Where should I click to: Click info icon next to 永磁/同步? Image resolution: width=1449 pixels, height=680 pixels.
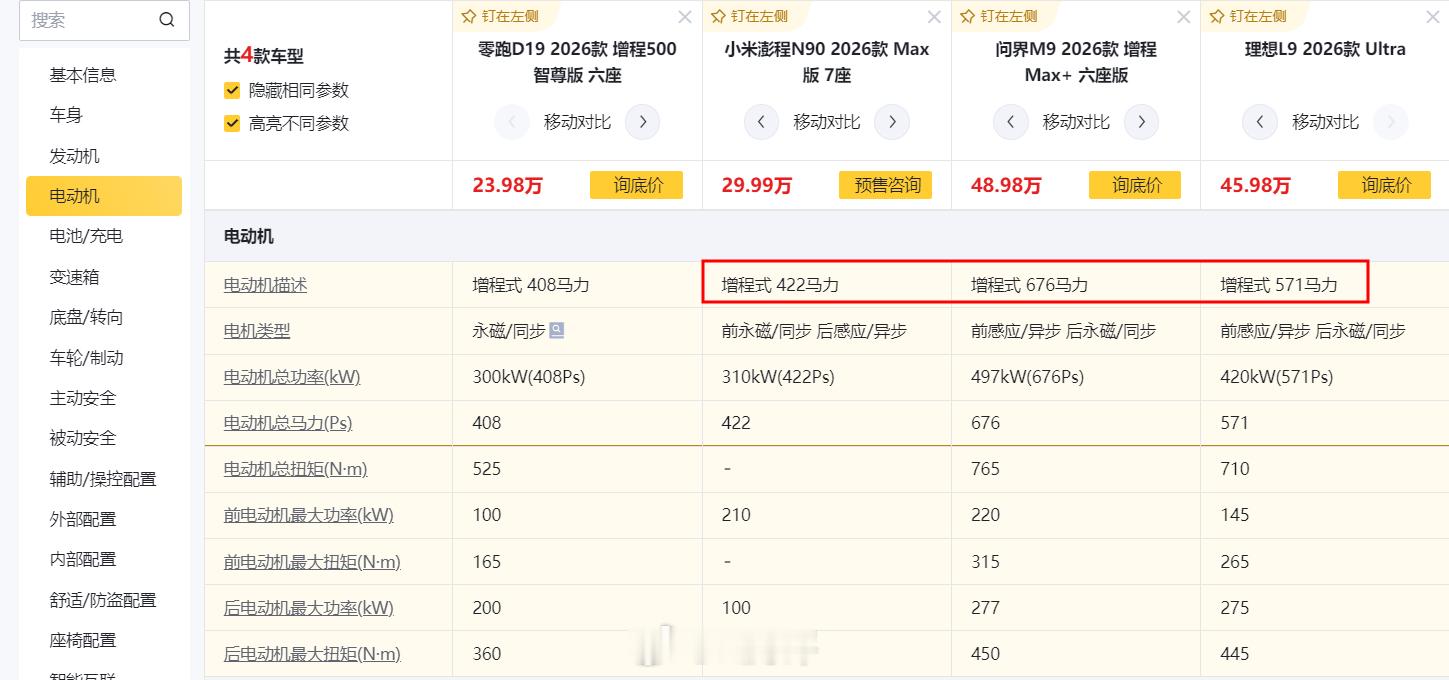557,331
